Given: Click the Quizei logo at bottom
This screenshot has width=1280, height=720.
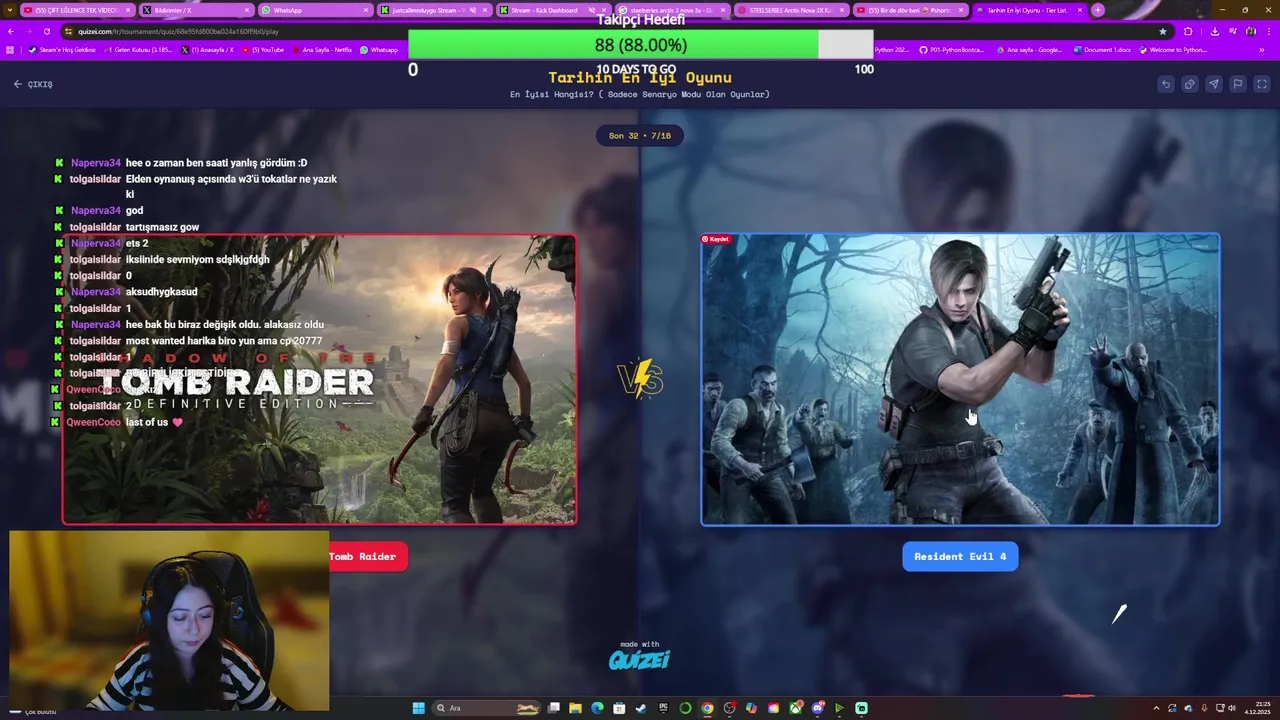Looking at the screenshot, I should point(640,659).
